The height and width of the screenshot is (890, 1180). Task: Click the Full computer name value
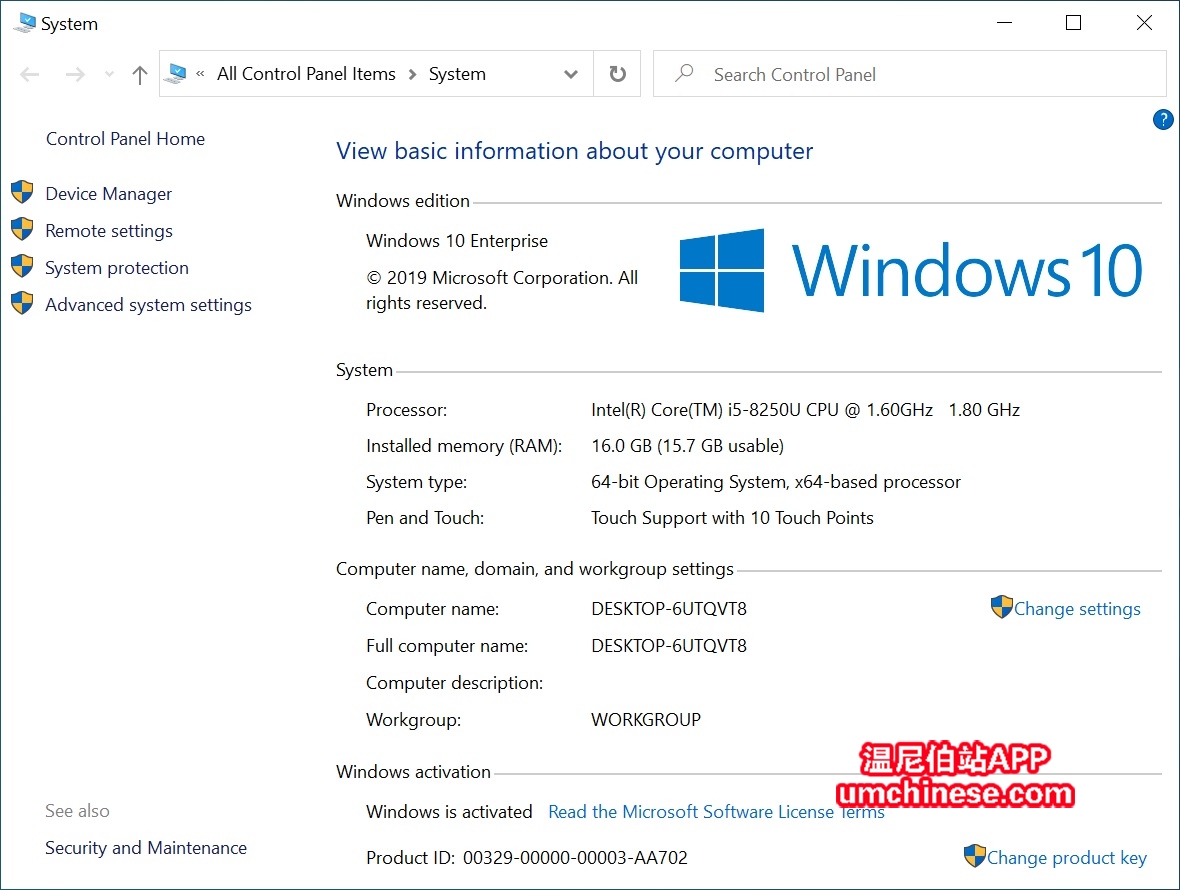pyautogui.click(x=669, y=645)
